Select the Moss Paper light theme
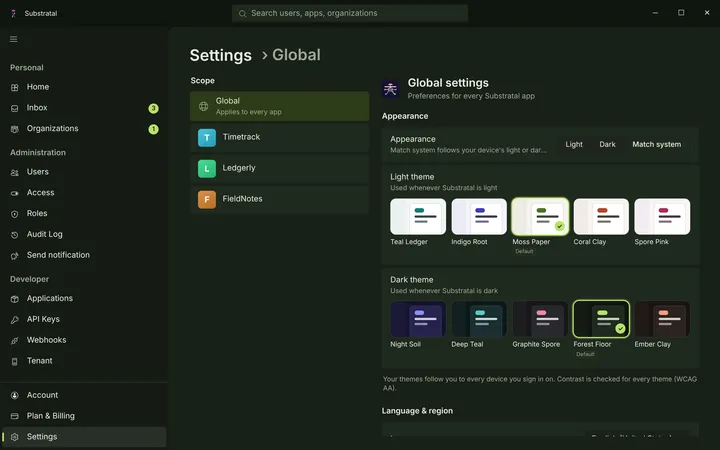720x450 pixels. [x=540, y=217]
